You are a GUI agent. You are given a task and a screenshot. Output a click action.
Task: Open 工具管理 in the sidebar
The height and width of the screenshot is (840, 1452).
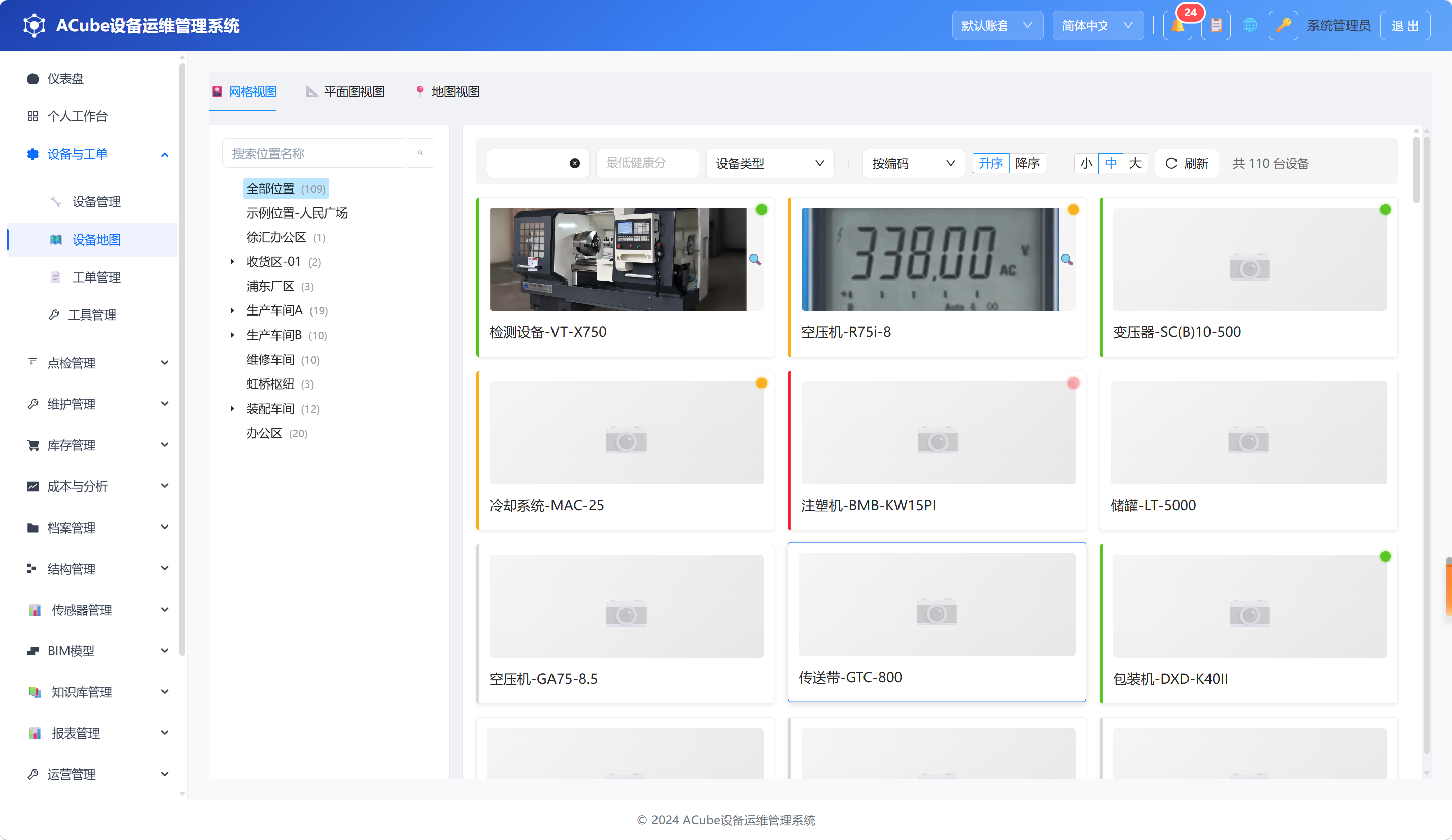[x=92, y=314]
